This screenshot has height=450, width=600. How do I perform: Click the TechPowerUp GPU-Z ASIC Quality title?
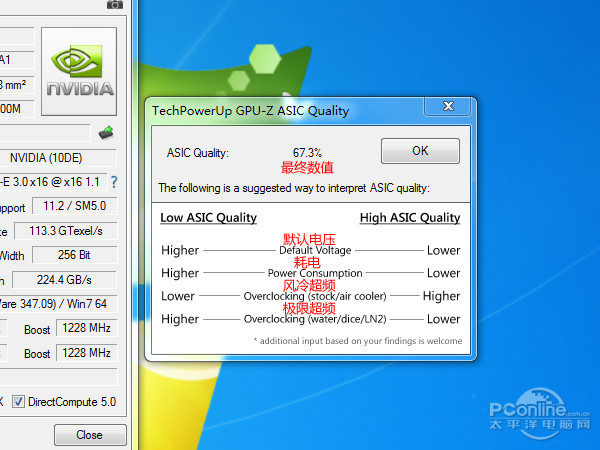click(x=251, y=111)
